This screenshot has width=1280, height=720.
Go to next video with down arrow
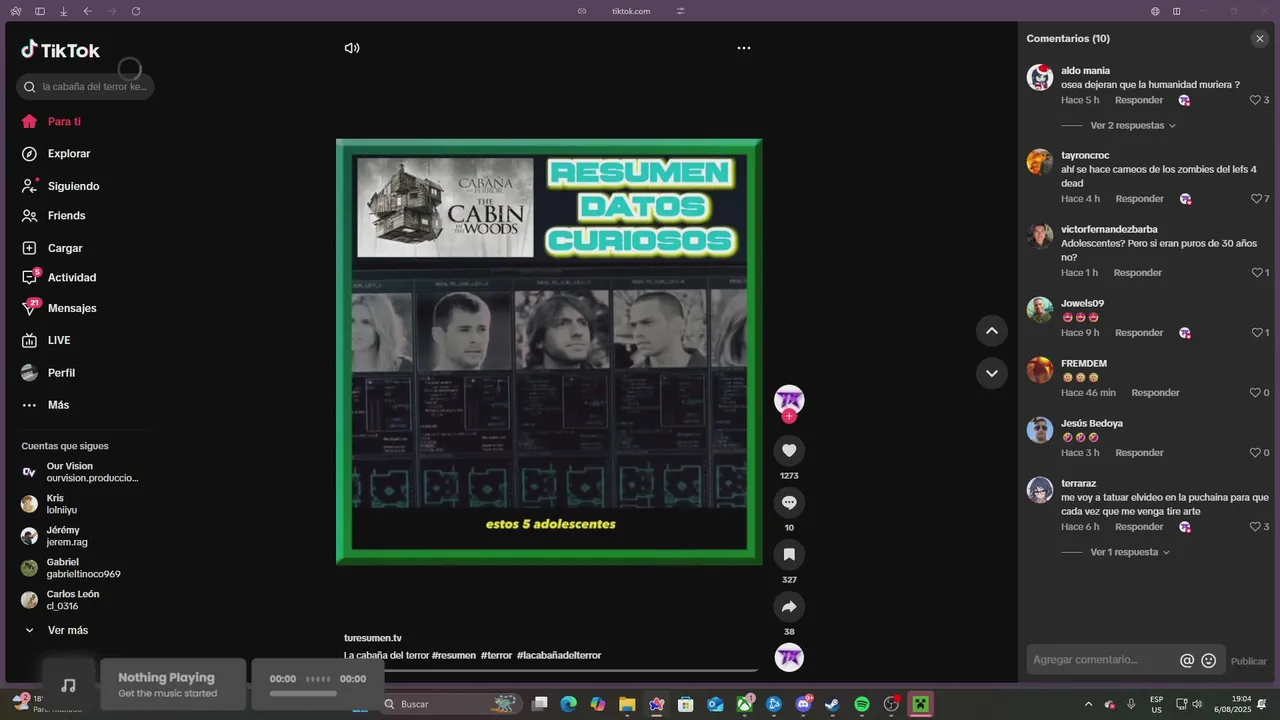pyautogui.click(x=992, y=373)
